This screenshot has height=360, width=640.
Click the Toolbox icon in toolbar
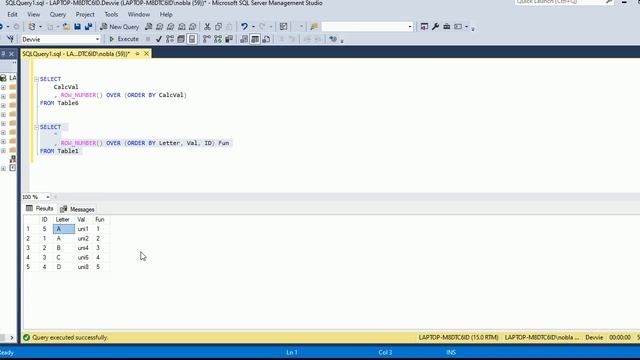(x=447, y=27)
